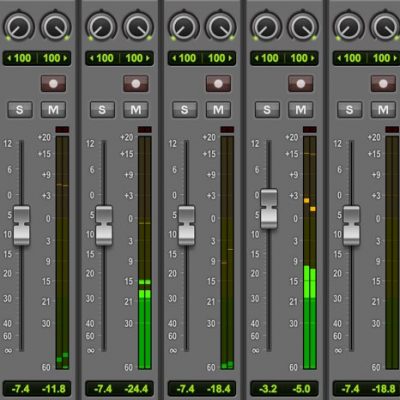
Task: Click record enable on the third channel strip
Action: point(218,83)
